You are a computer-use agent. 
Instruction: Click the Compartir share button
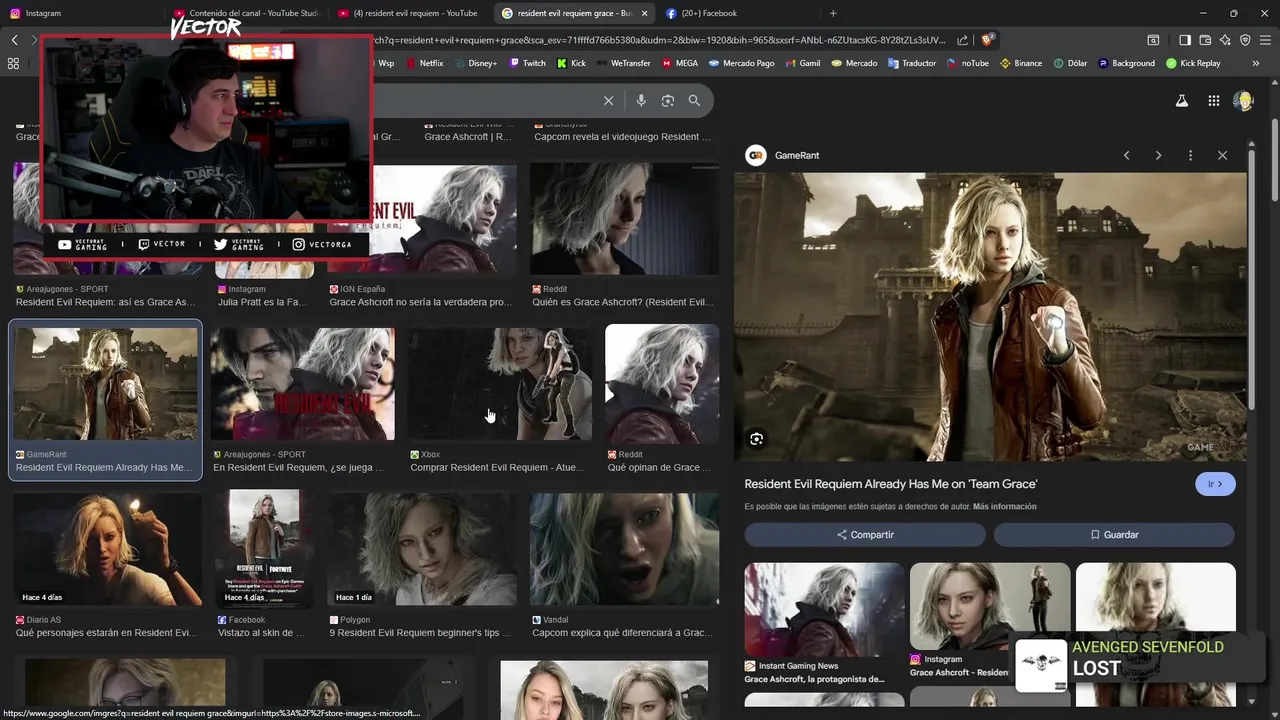[865, 535]
